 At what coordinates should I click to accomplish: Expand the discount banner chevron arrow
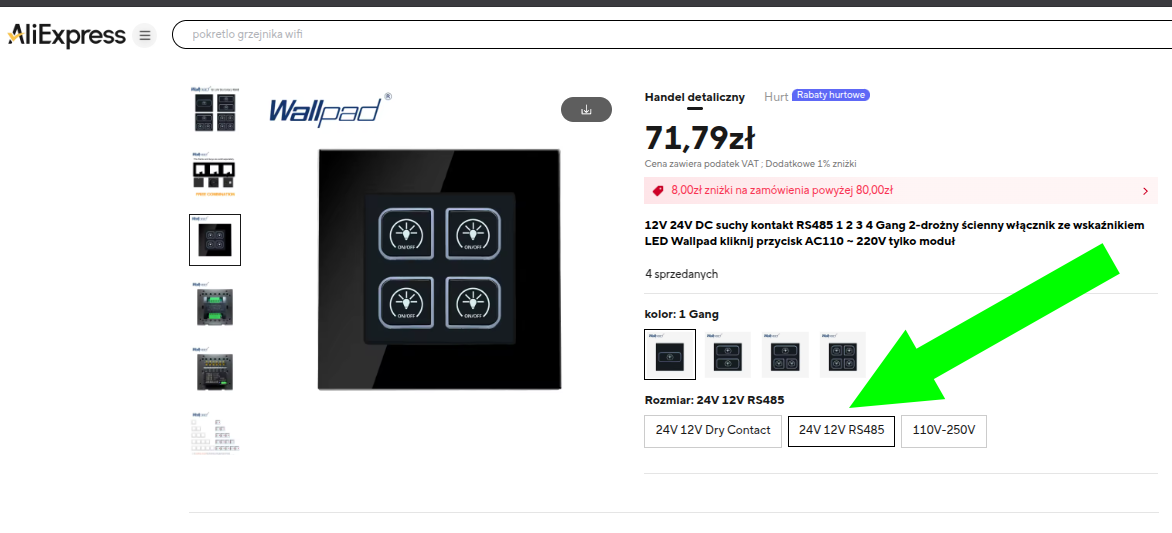tap(1146, 191)
